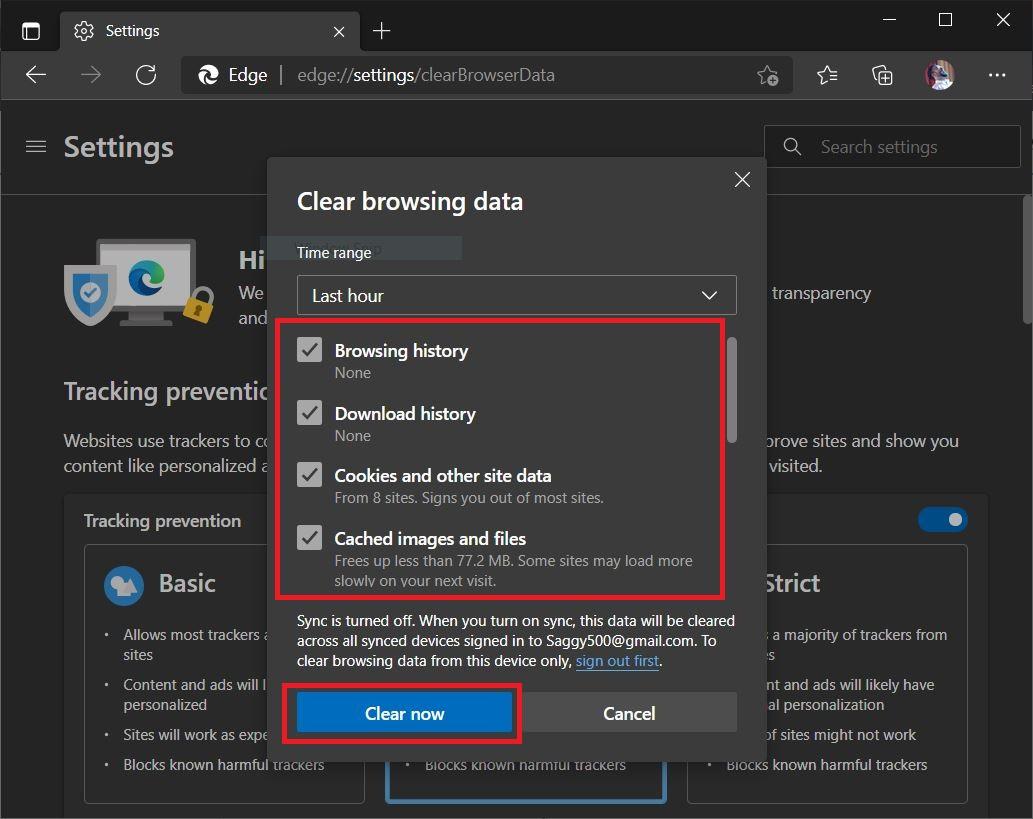Open the Settings hamburger menu
The image size is (1033, 819).
click(x=36, y=147)
